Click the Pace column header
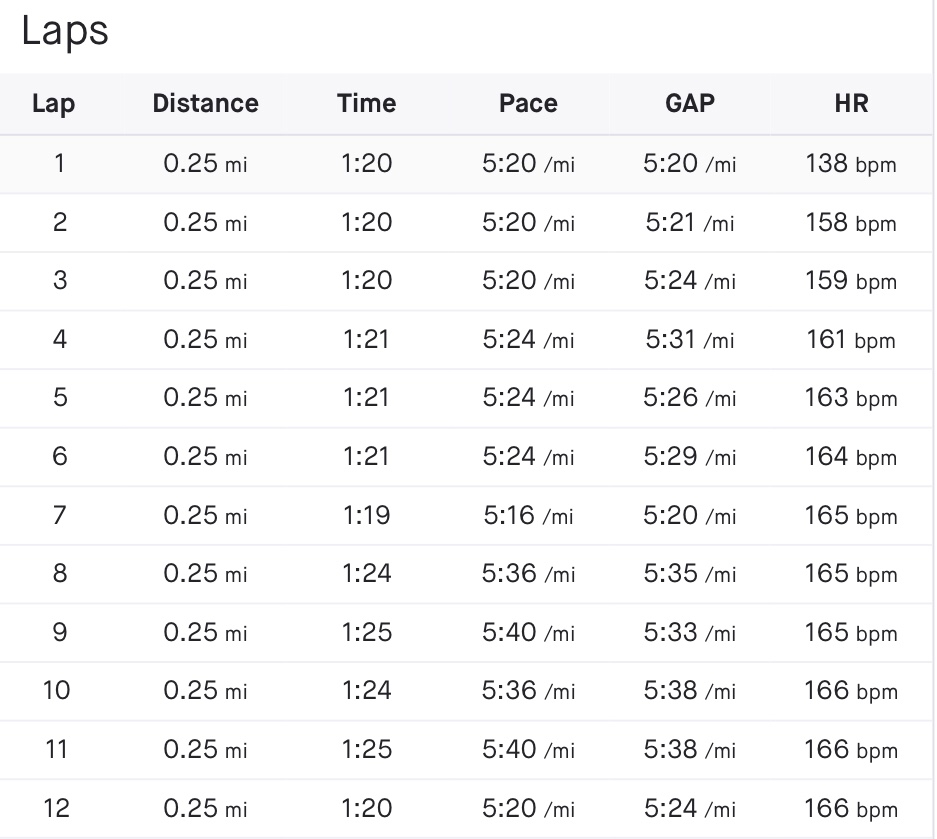The width and height of the screenshot is (937, 839). (528, 103)
